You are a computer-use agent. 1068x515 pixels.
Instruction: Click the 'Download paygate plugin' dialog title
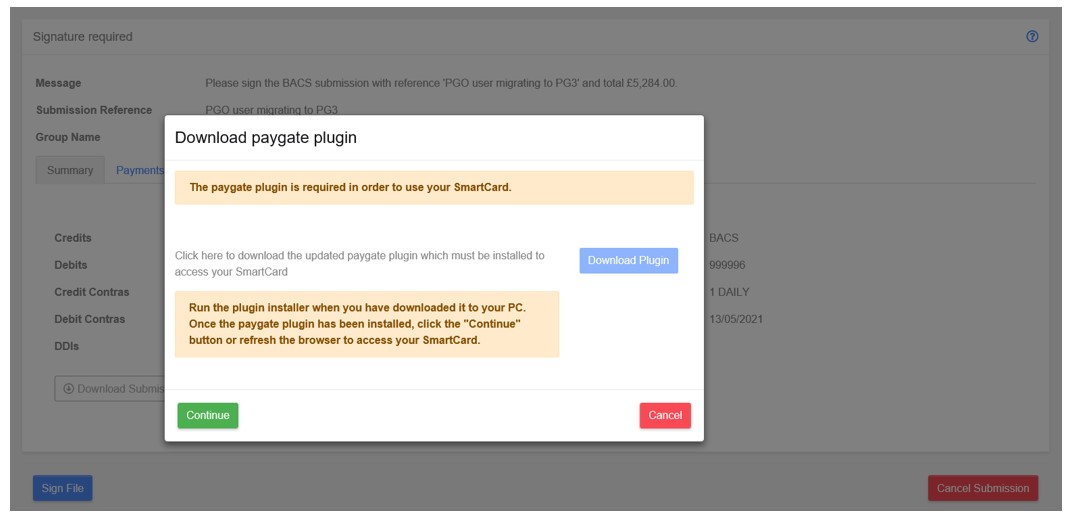point(266,138)
